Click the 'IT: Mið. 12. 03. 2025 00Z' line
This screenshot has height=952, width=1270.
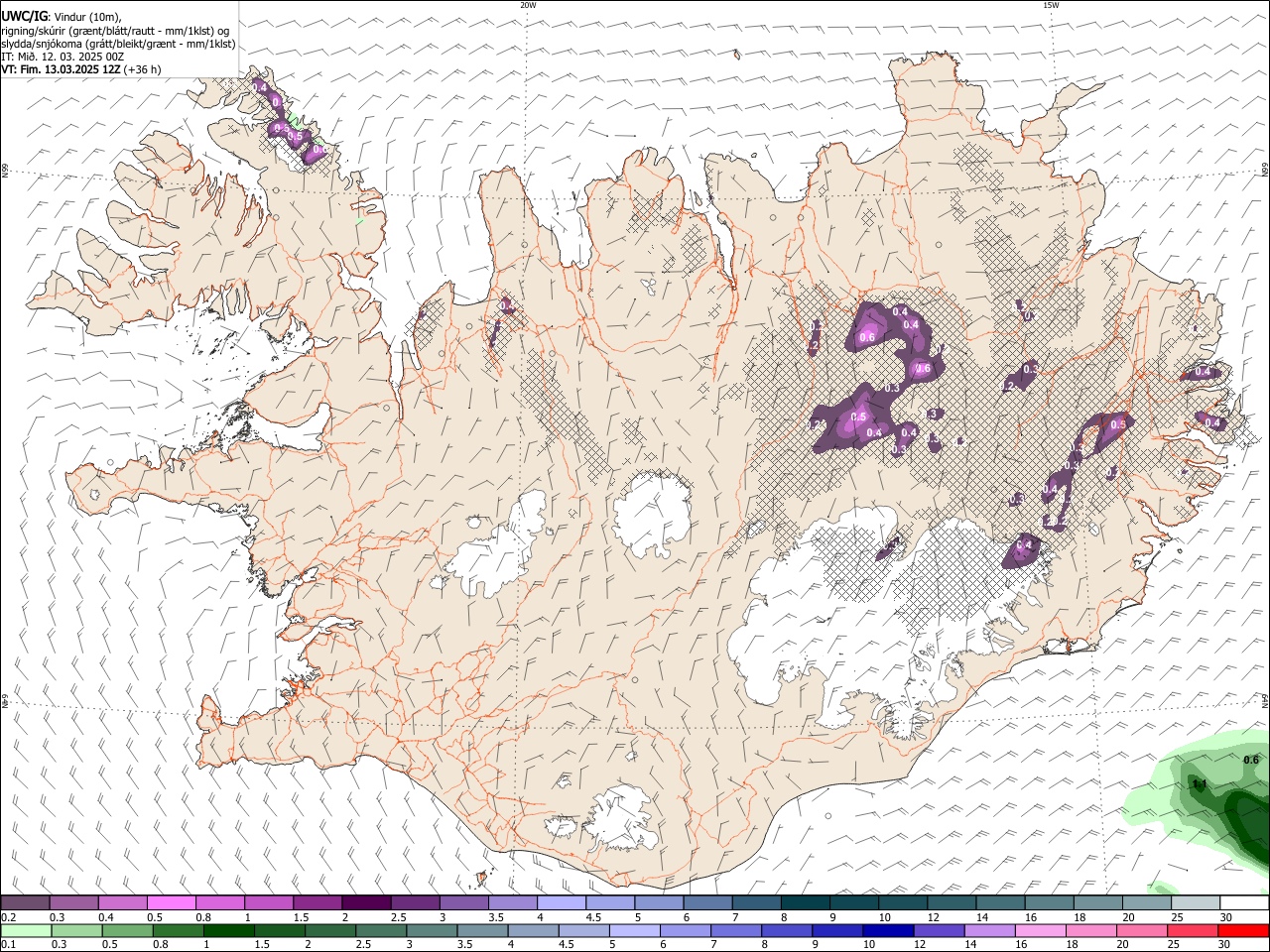tap(63, 57)
